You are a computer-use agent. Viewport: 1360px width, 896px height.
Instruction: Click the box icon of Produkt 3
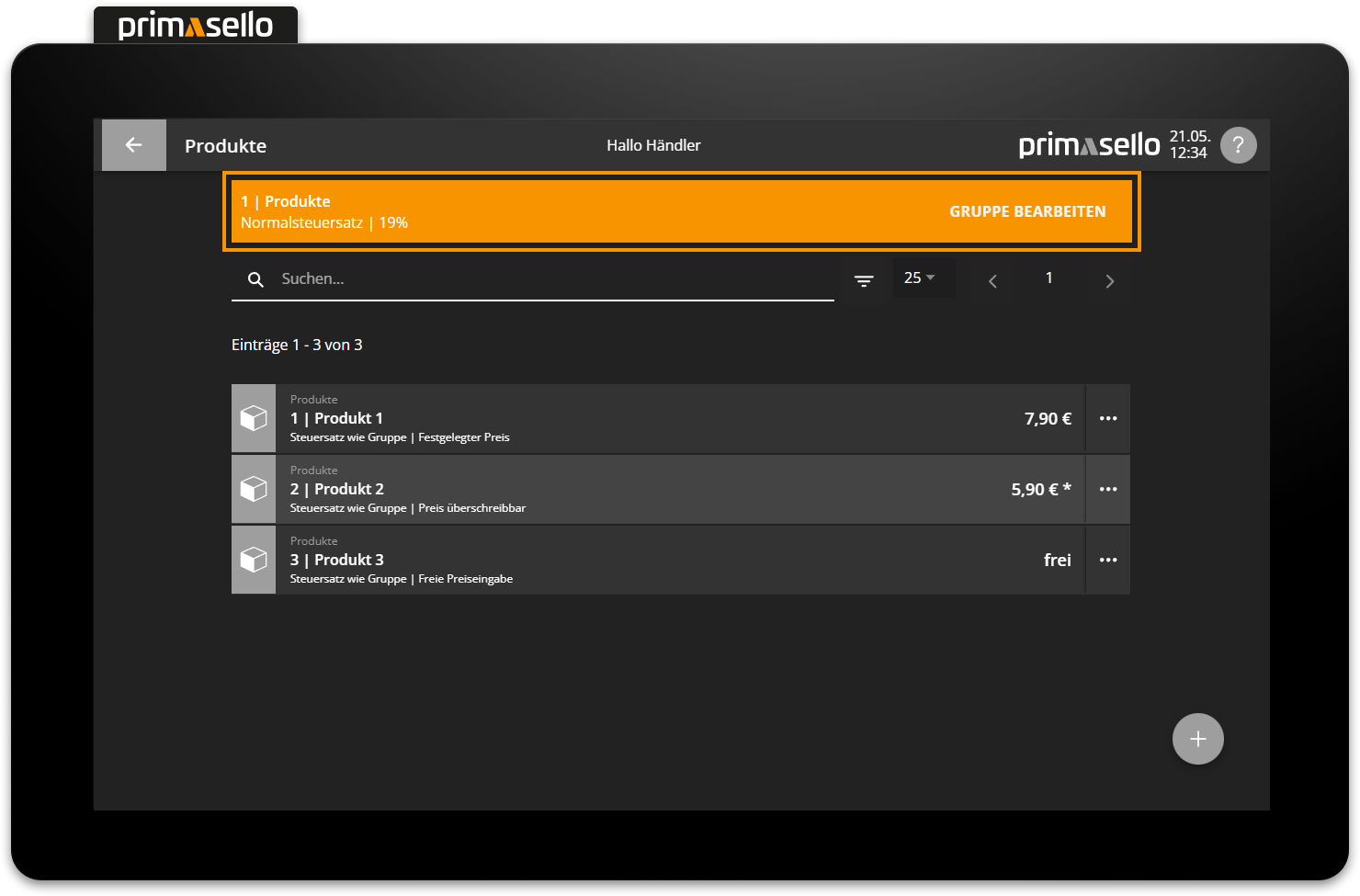coord(254,561)
